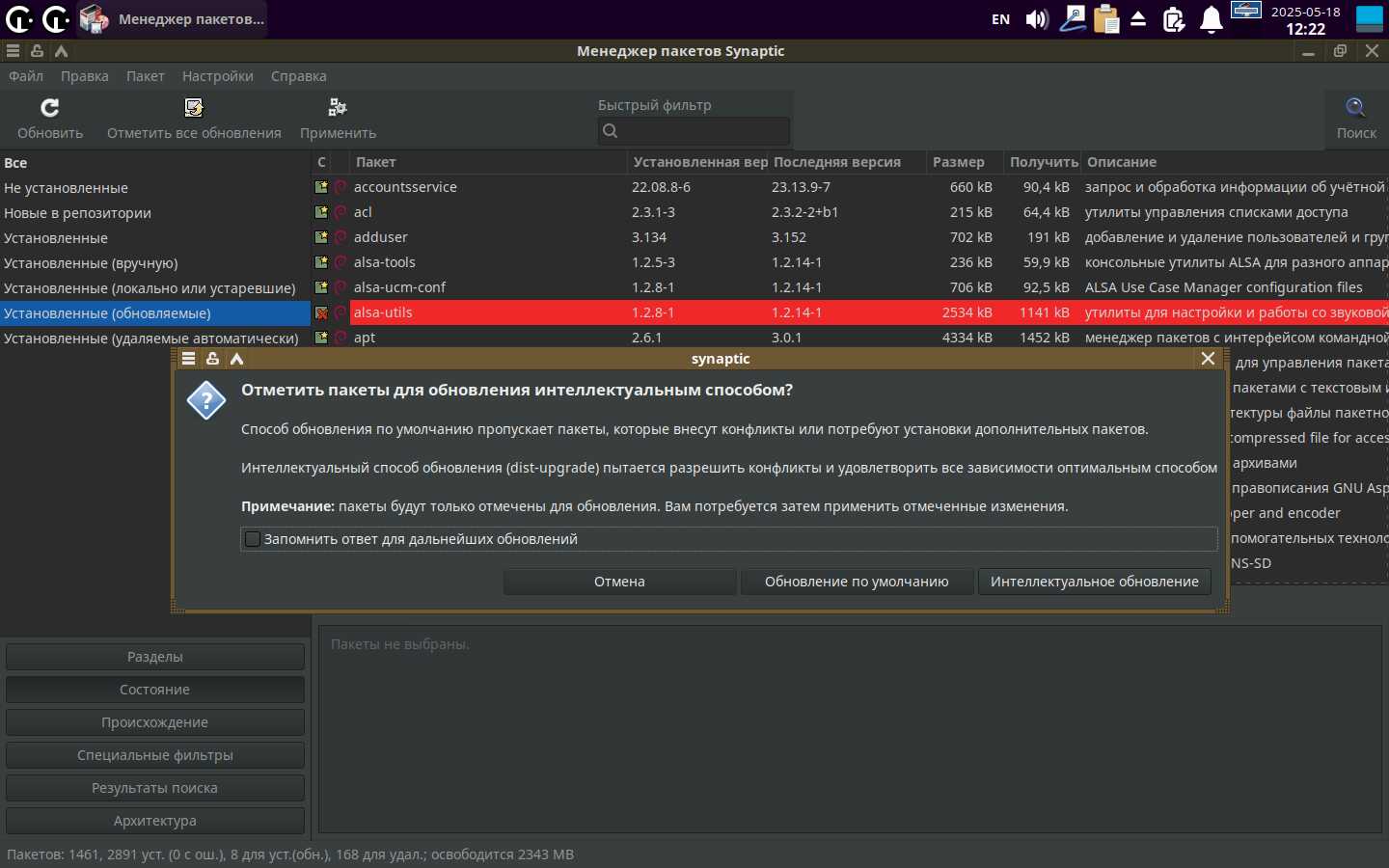The width and height of the screenshot is (1389, 868).
Task: Open the Справка menu
Action: [299, 76]
